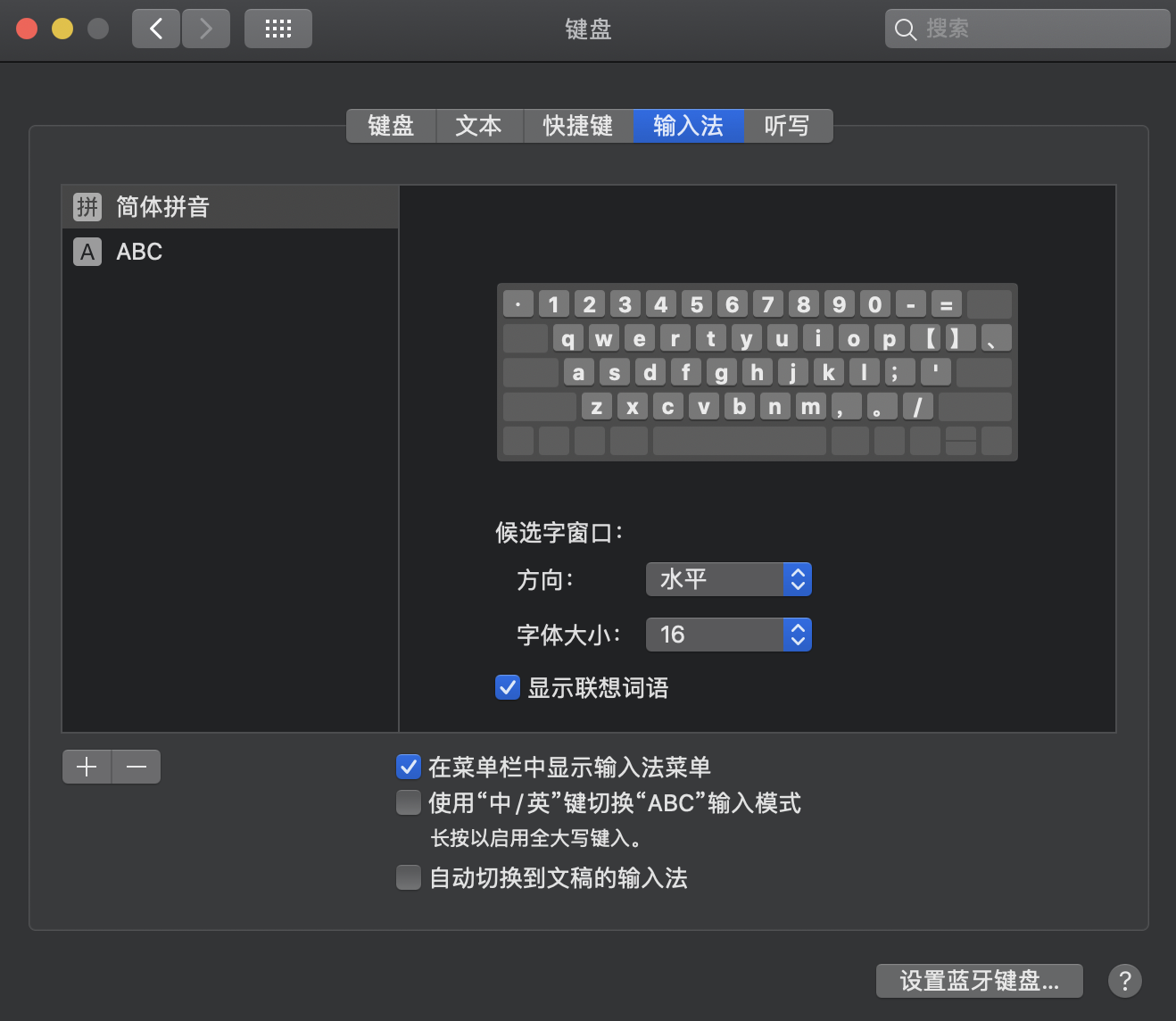Viewport: 1176px width, 1021px height.
Task: Switch to the 听写 tab
Action: tap(787, 126)
